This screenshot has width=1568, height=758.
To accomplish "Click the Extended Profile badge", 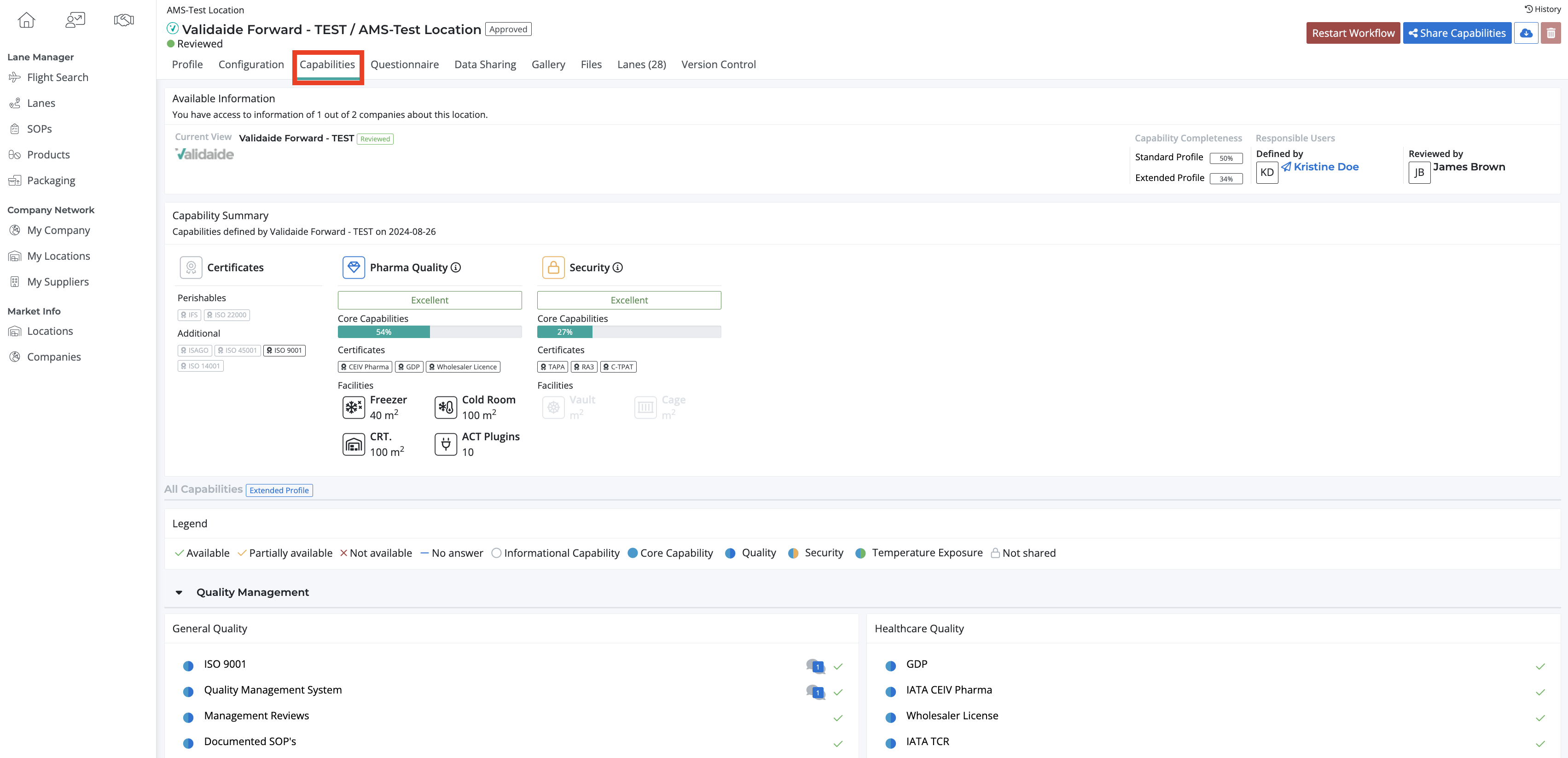I will click(279, 490).
